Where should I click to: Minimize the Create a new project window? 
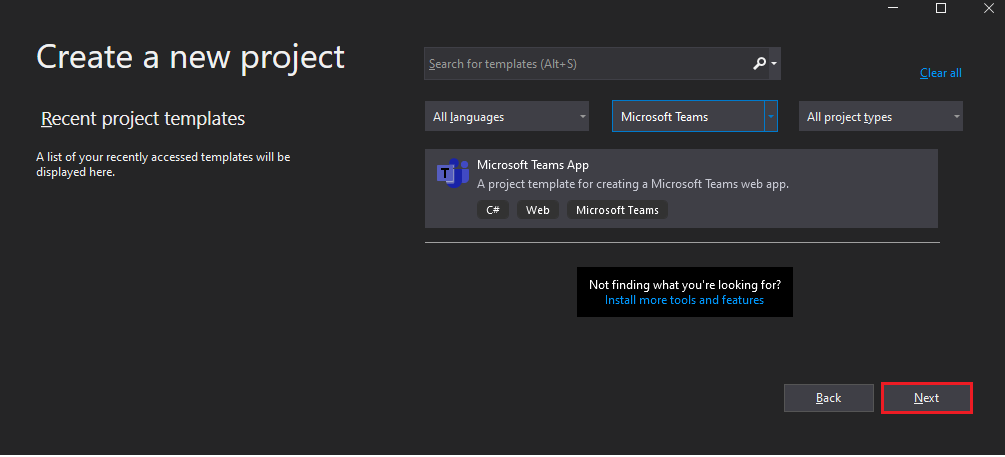click(892, 7)
